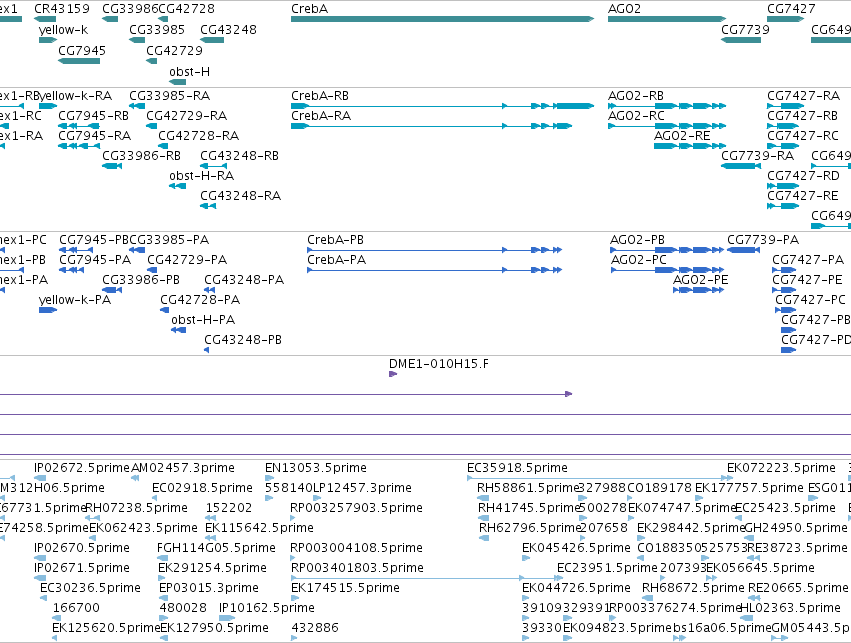This screenshot has width=851, height=643.
Task: Click protein yellow-k-PA label
Action: click(75, 300)
